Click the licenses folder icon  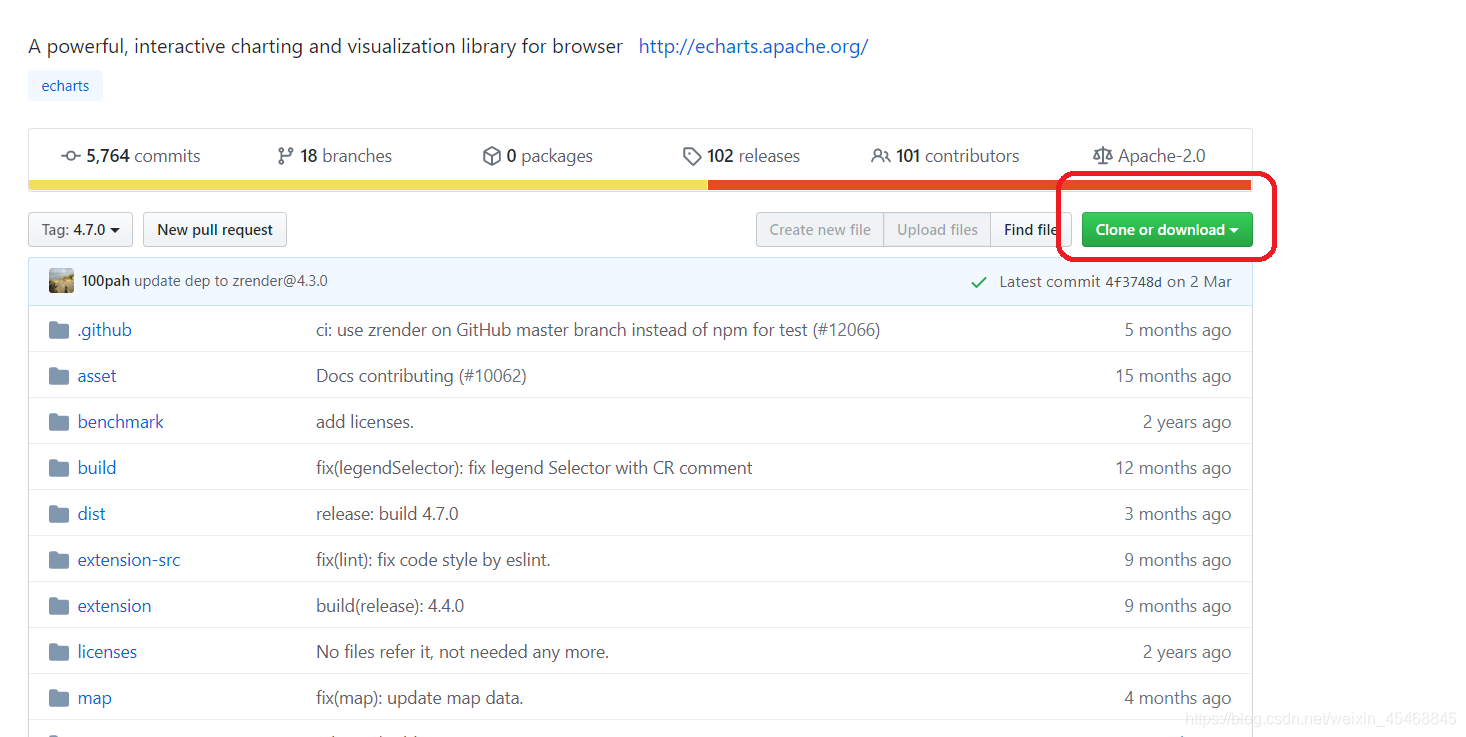pos(59,652)
